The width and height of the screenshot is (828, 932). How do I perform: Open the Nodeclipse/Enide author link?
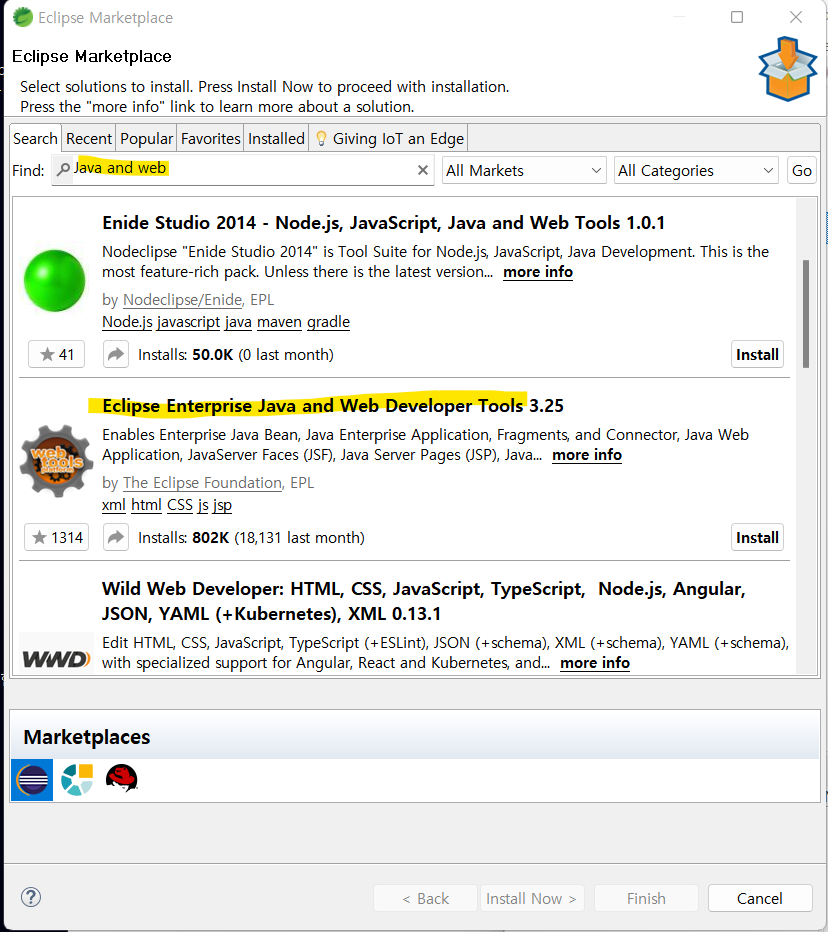[x=183, y=300]
